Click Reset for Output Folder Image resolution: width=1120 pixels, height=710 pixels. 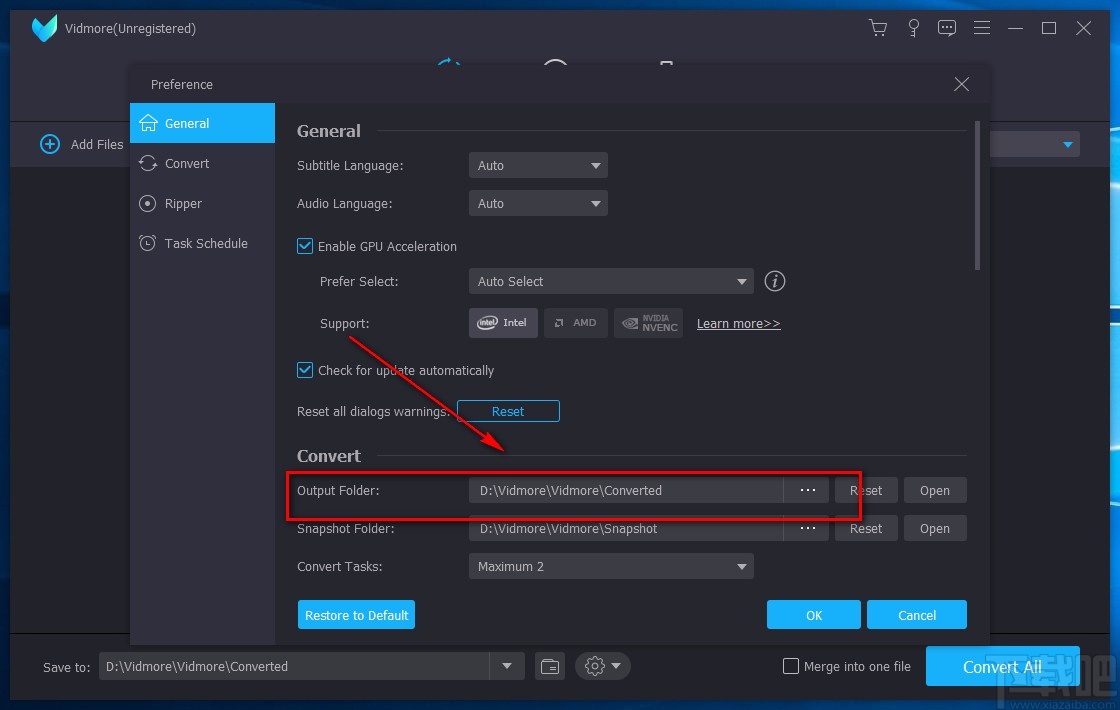click(866, 491)
